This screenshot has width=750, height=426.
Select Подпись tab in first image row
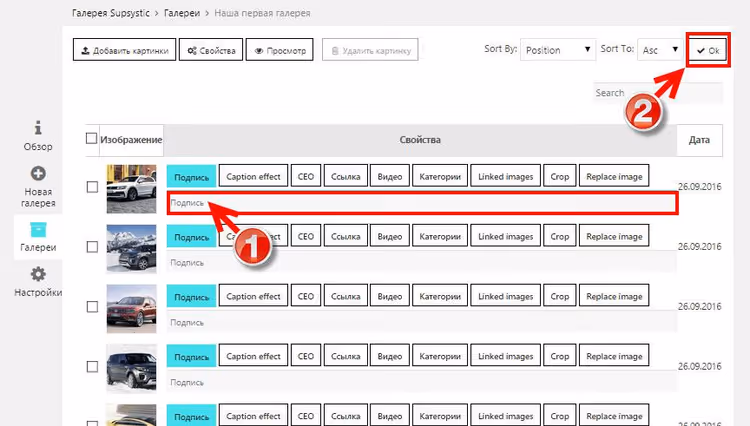191,176
